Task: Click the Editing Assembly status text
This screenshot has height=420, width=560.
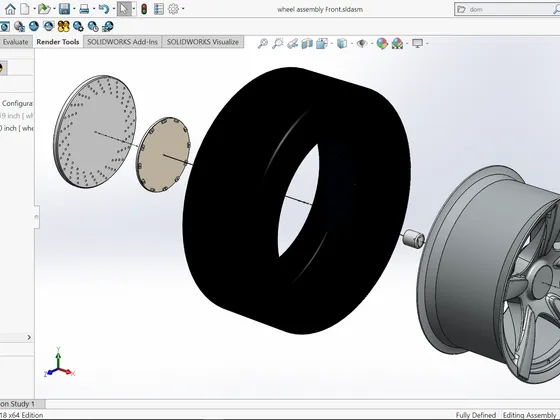Action: [530, 415]
